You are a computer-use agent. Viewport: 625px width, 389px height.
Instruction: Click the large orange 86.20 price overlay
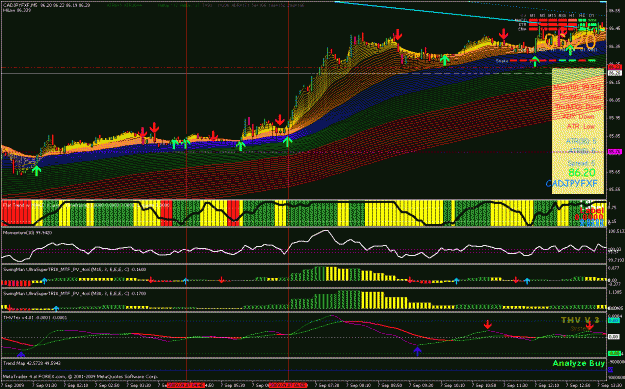point(570,41)
